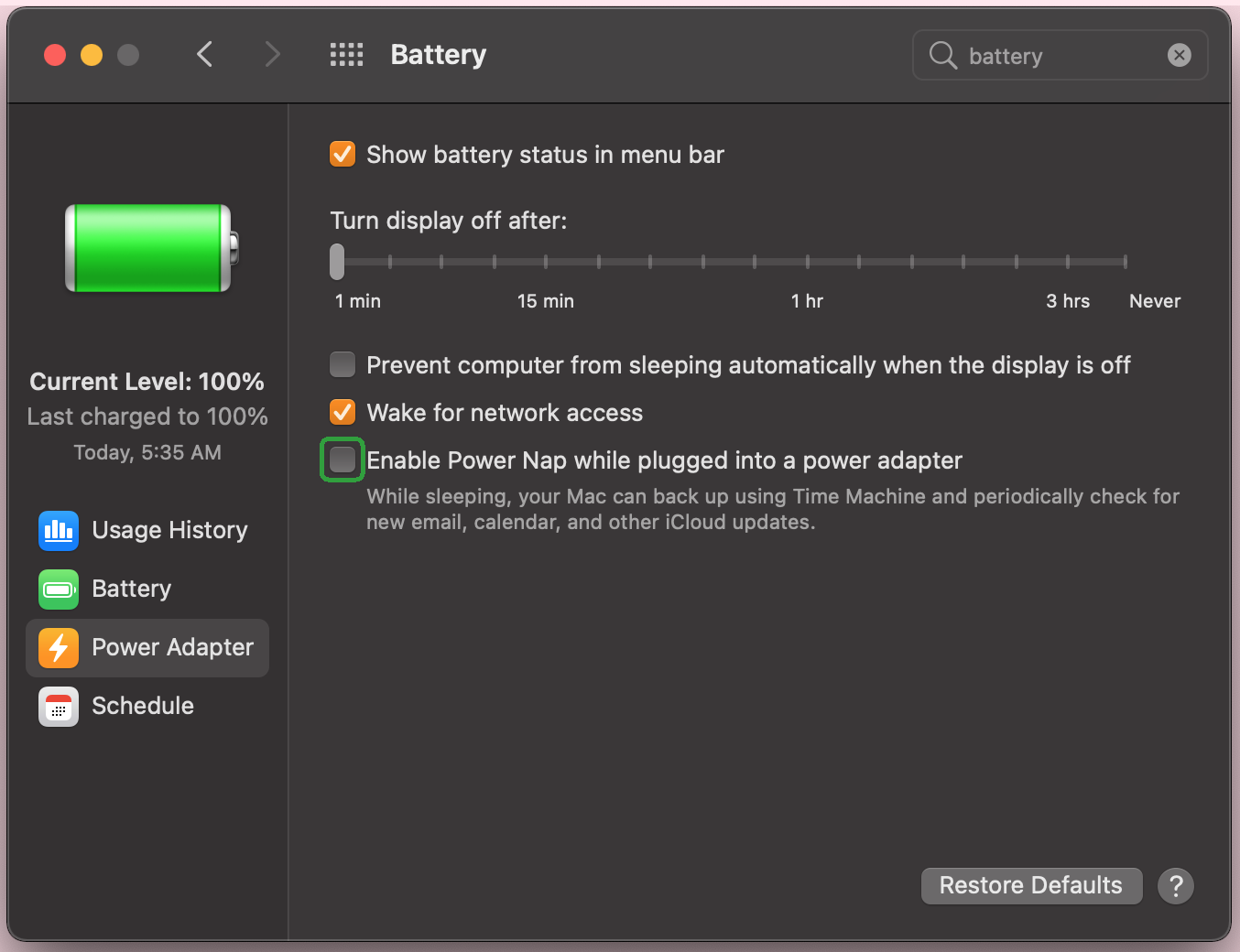Open the Usage History section
The height and width of the screenshot is (952, 1240).
(x=169, y=531)
